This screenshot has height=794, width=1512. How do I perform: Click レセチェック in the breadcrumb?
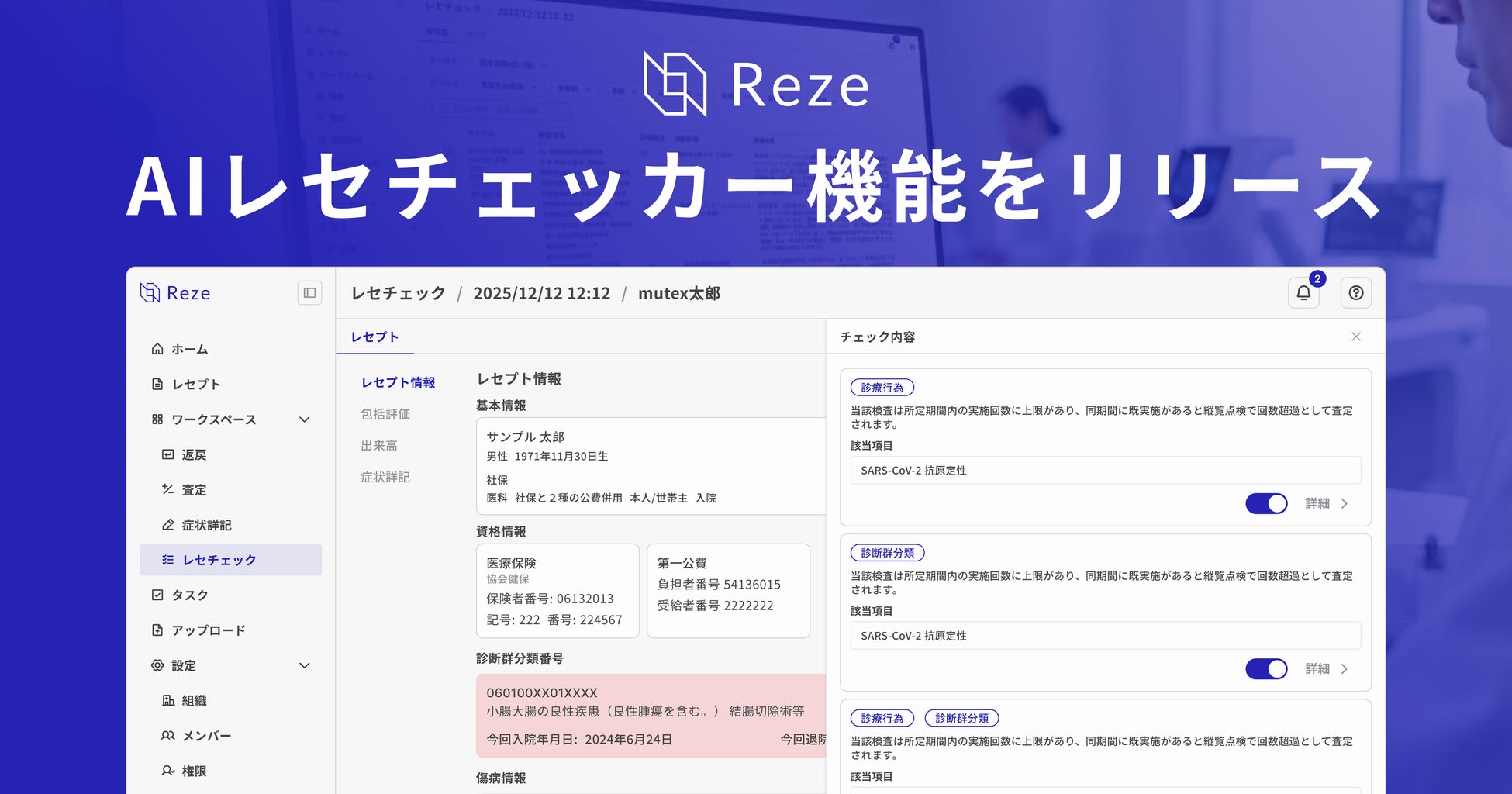click(x=399, y=293)
